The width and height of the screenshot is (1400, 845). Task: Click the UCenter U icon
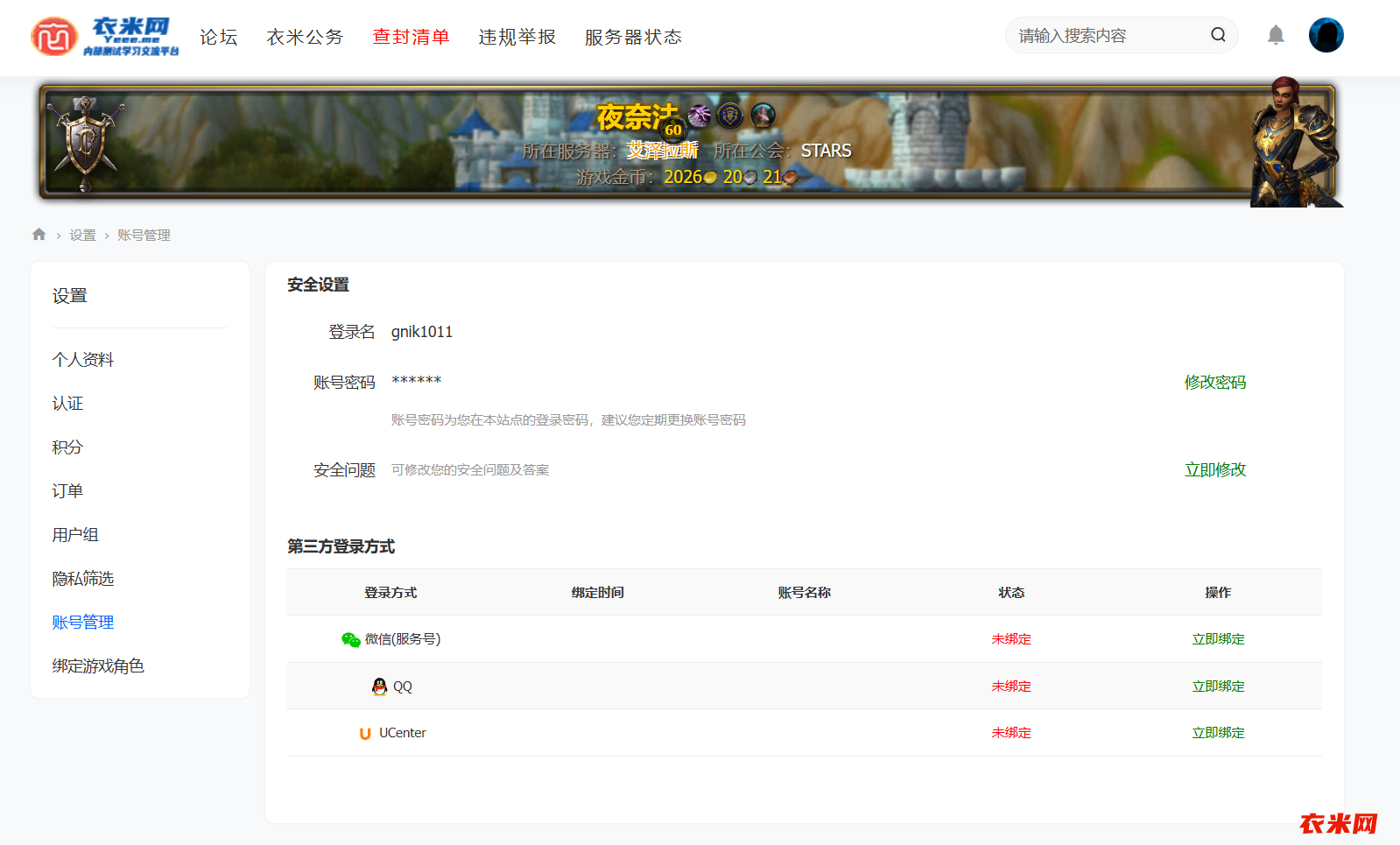point(365,734)
